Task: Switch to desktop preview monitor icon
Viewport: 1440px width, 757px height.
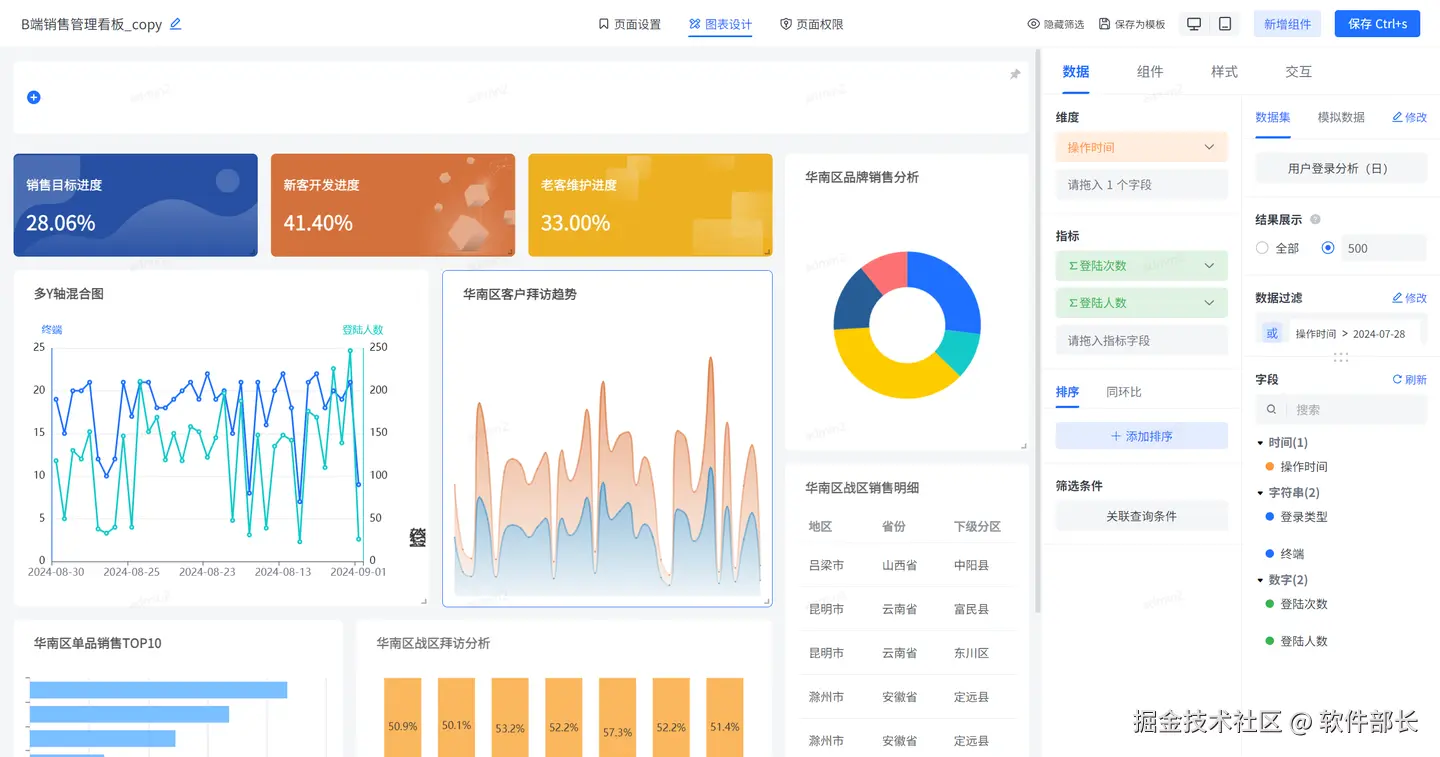Action: (x=1194, y=24)
